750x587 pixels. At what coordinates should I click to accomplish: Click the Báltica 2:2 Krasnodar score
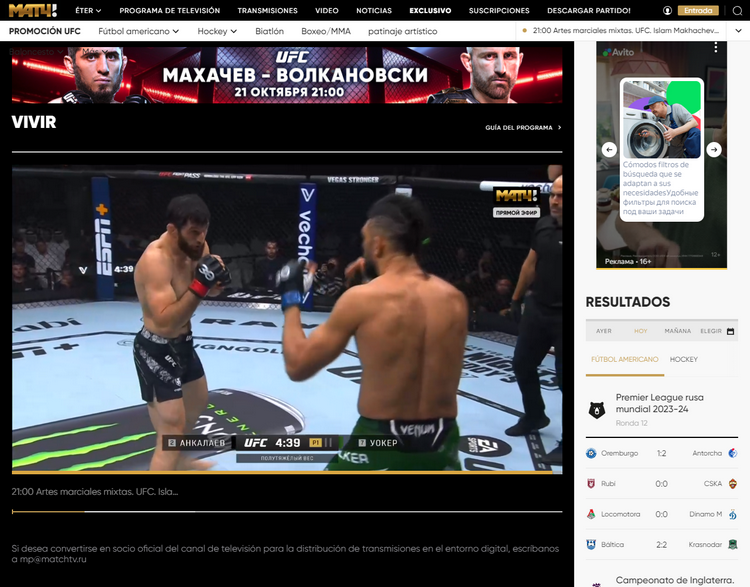pyautogui.click(x=662, y=544)
